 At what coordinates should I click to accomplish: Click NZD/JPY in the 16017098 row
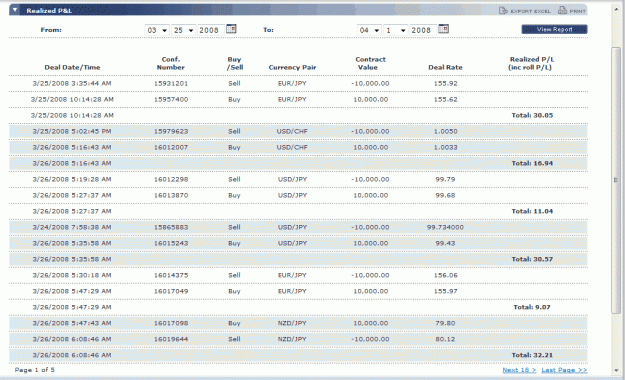tap(292, 323)
